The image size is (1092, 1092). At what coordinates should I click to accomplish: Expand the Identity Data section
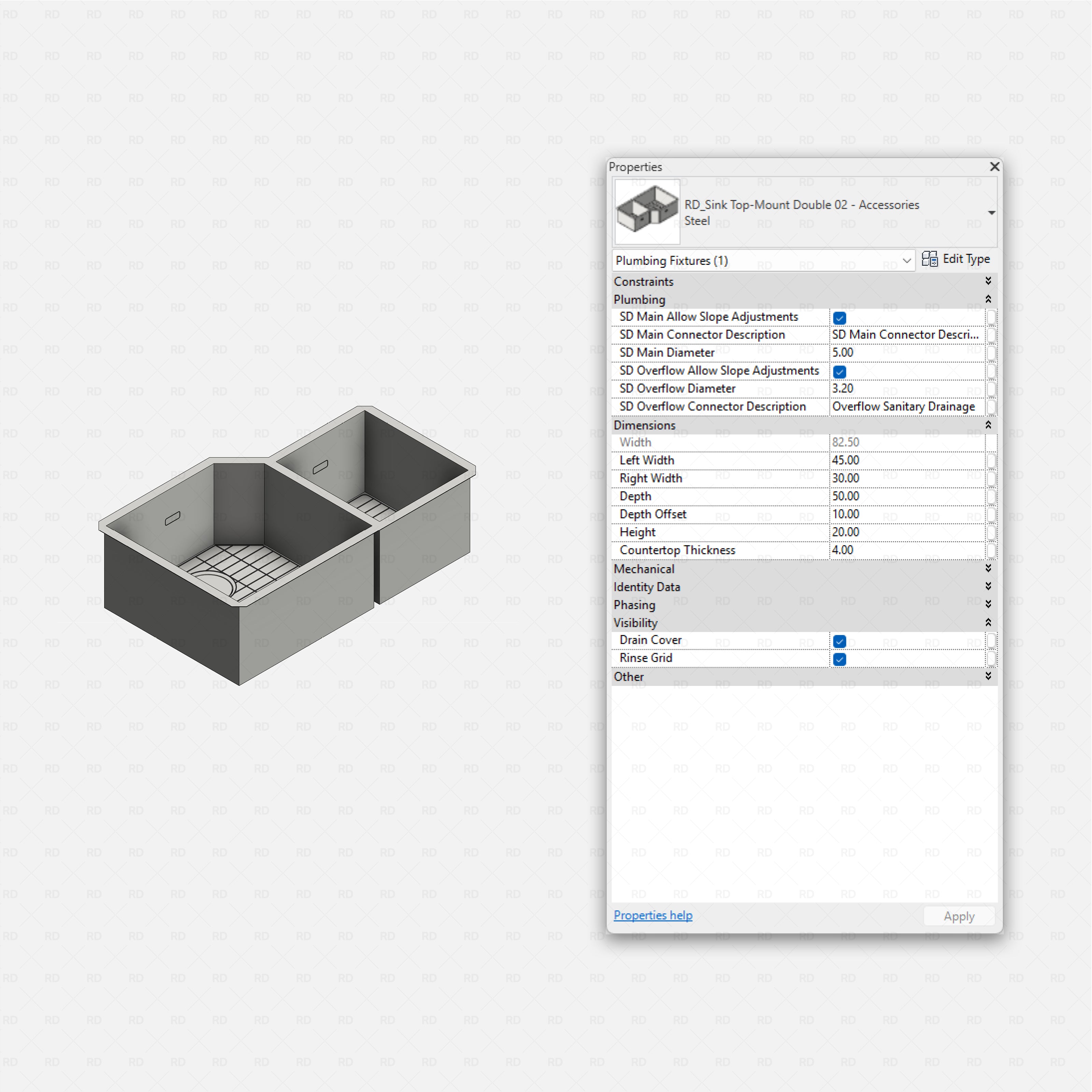[x=989, y=587]
